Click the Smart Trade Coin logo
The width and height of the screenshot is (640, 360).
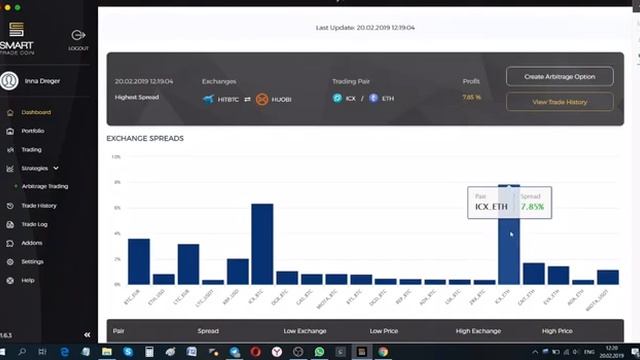[x=16, y=38]
